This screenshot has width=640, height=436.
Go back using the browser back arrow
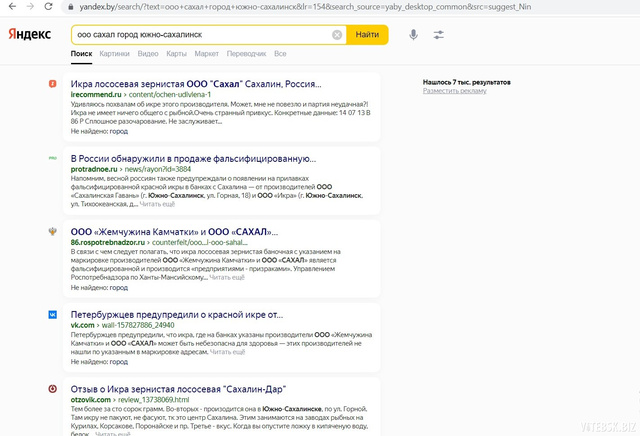tap(12, 7)
